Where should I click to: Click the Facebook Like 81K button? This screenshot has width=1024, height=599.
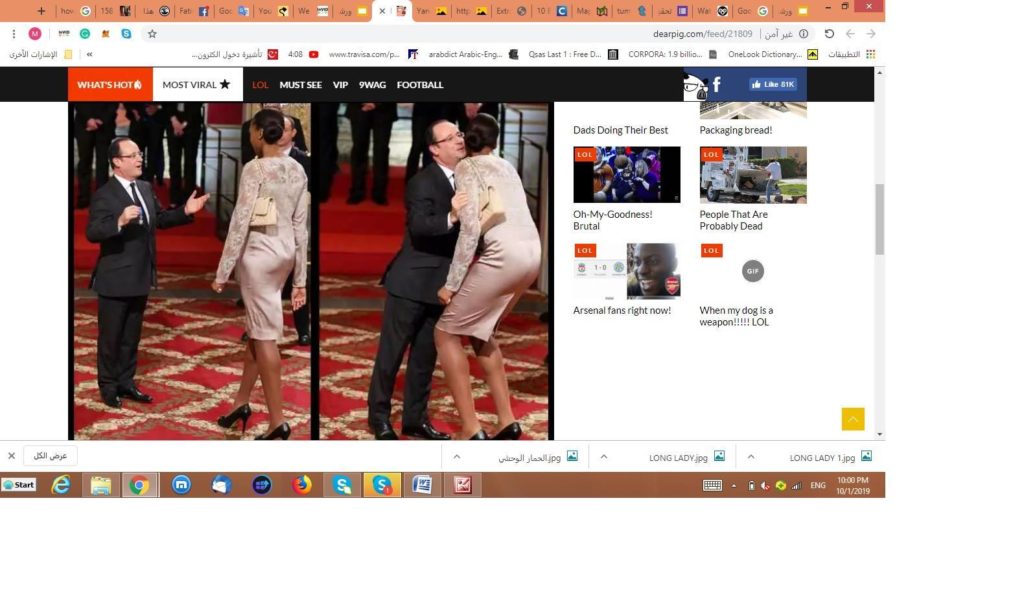pyautogui.click(x=773, y=85)
